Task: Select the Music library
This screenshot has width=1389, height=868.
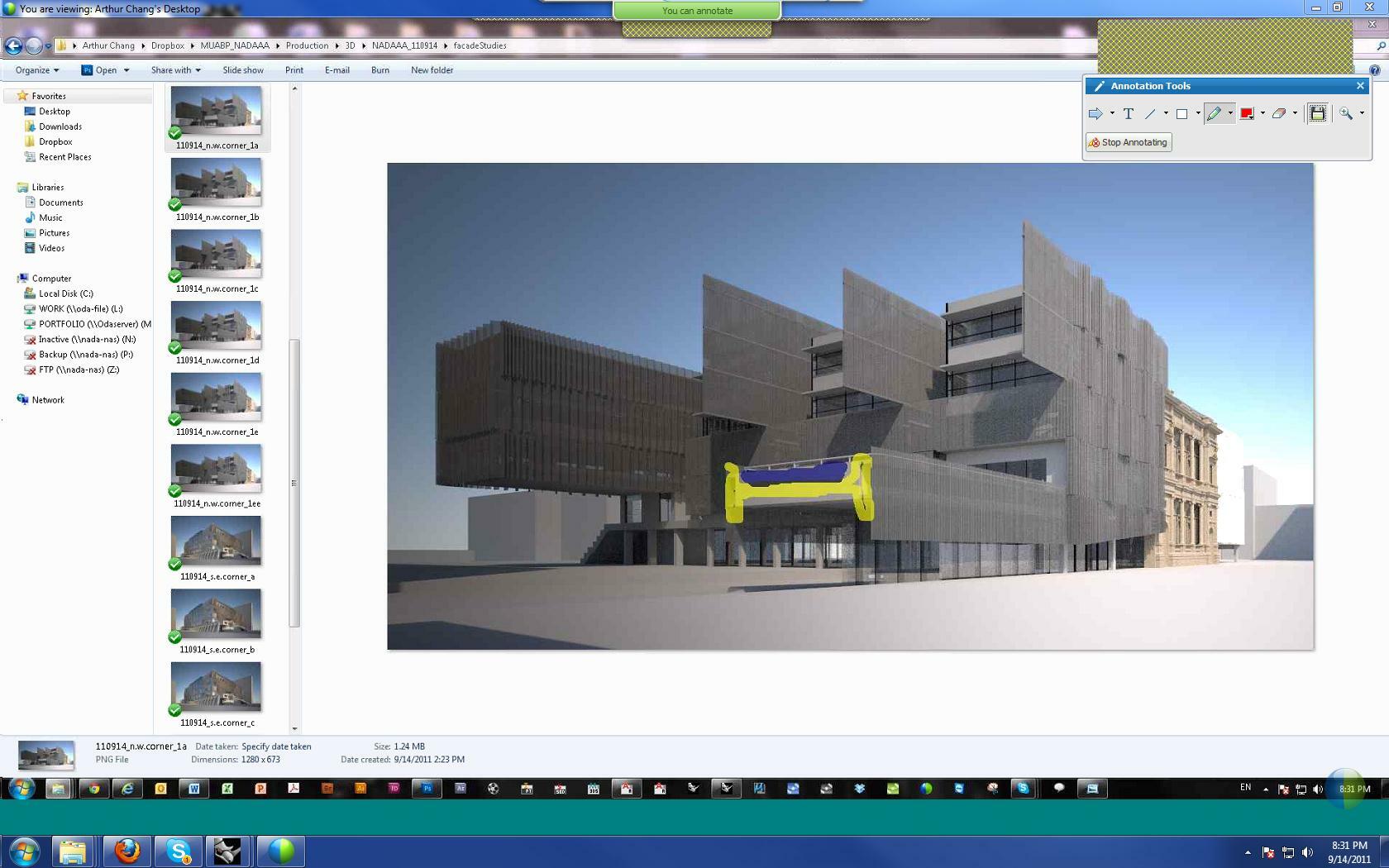Action: pyautogui.click(x=50, y=218)
